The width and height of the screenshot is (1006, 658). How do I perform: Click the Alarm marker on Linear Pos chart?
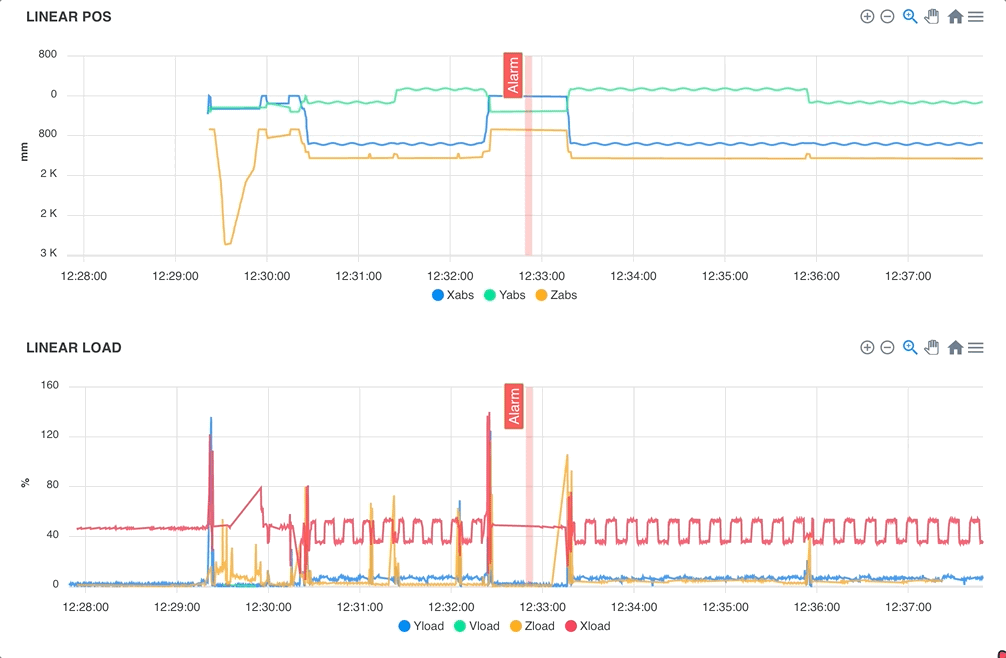click(513, 75)
